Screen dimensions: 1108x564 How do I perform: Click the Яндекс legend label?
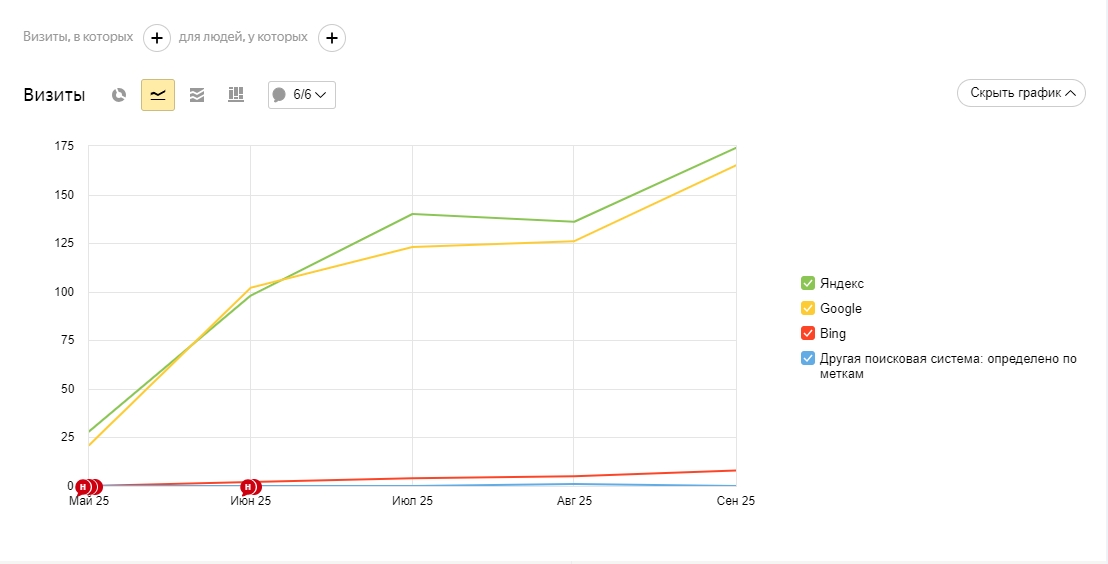point(841,283)
